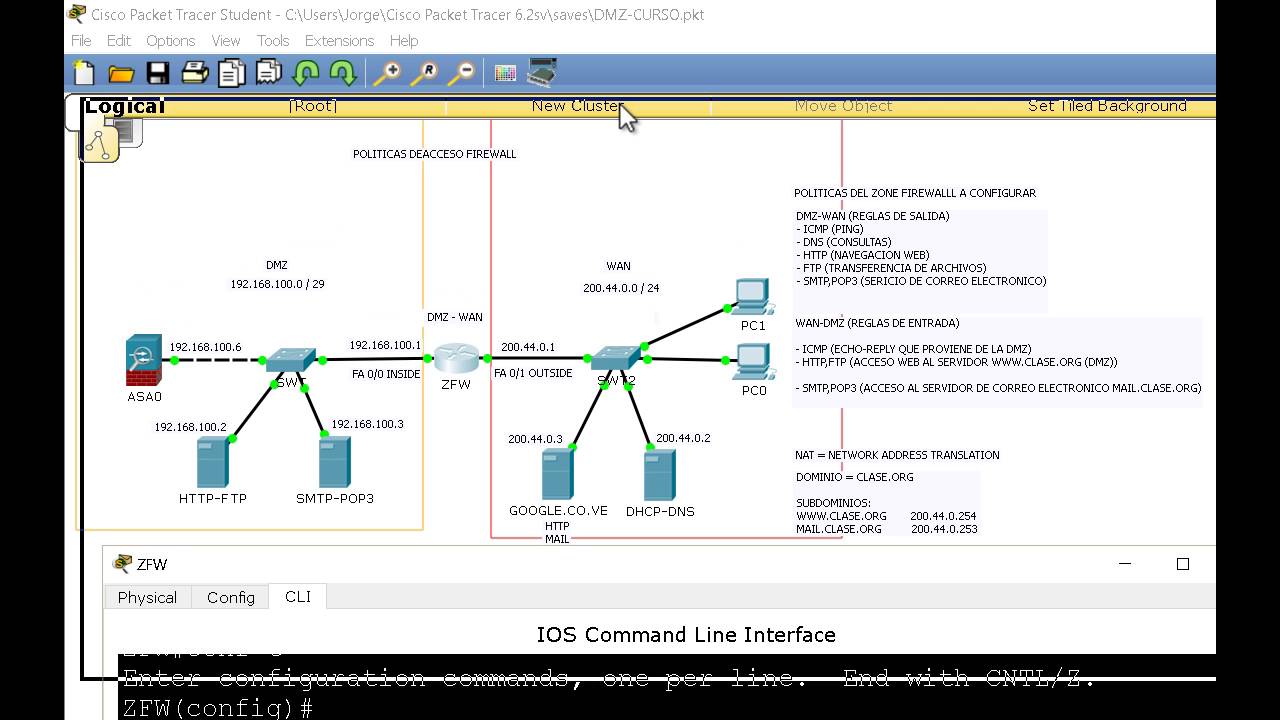This screenshot has width=1280, height=720.
Task: Click the Move Object button
Action: (843, 106)
